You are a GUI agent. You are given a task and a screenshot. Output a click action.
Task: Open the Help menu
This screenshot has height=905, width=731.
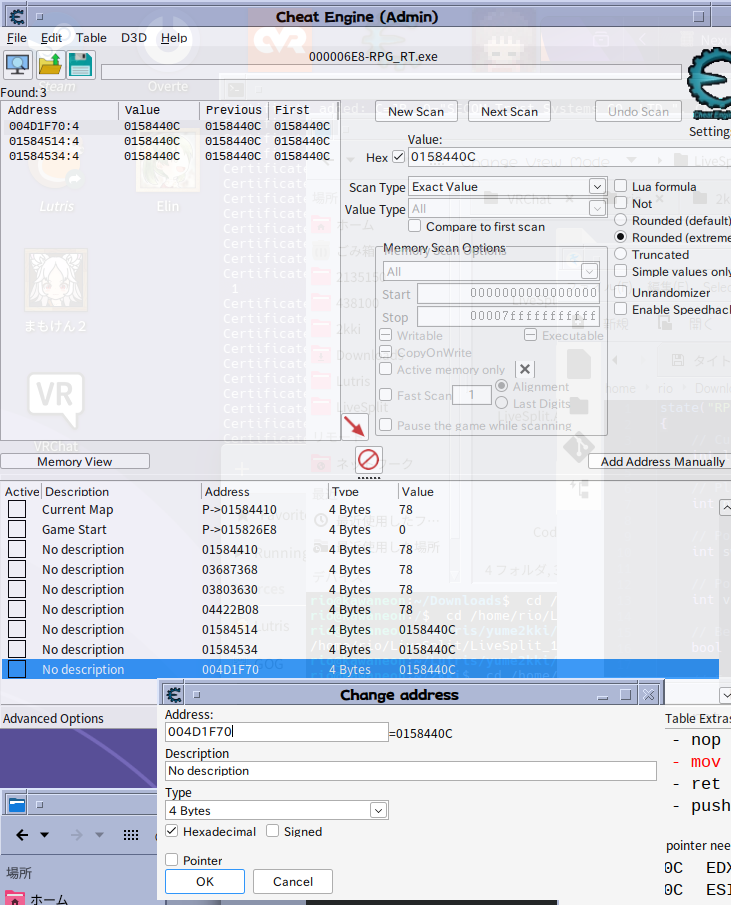pos(174,38)
